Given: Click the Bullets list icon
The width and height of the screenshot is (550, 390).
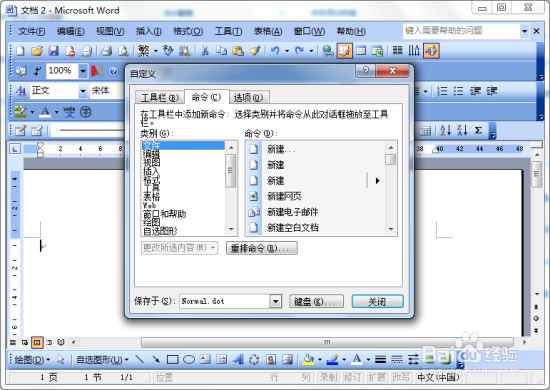Looking at the screenshot, I should tap(458, 91).
